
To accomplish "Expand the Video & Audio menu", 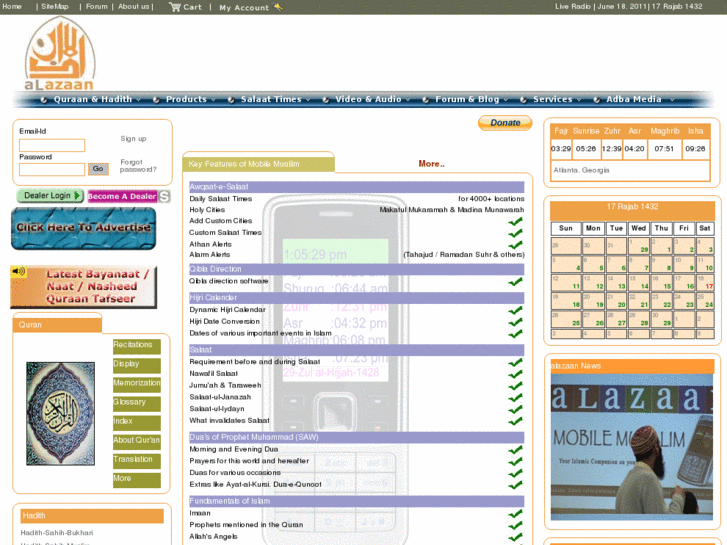I will [x=369, y=99].
